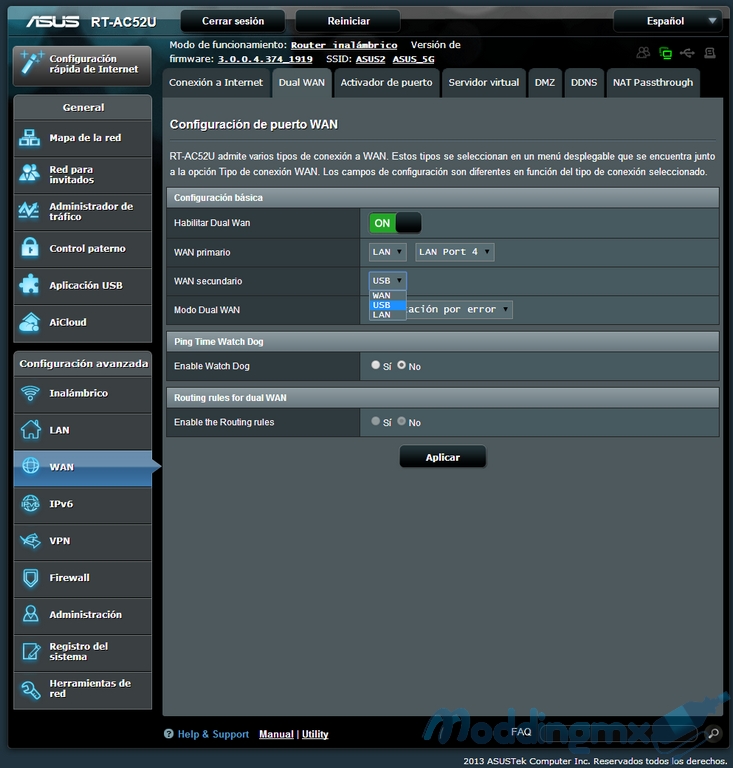Click the Reiniciar button
Viewport: 733px width, 768px height.
348,21
